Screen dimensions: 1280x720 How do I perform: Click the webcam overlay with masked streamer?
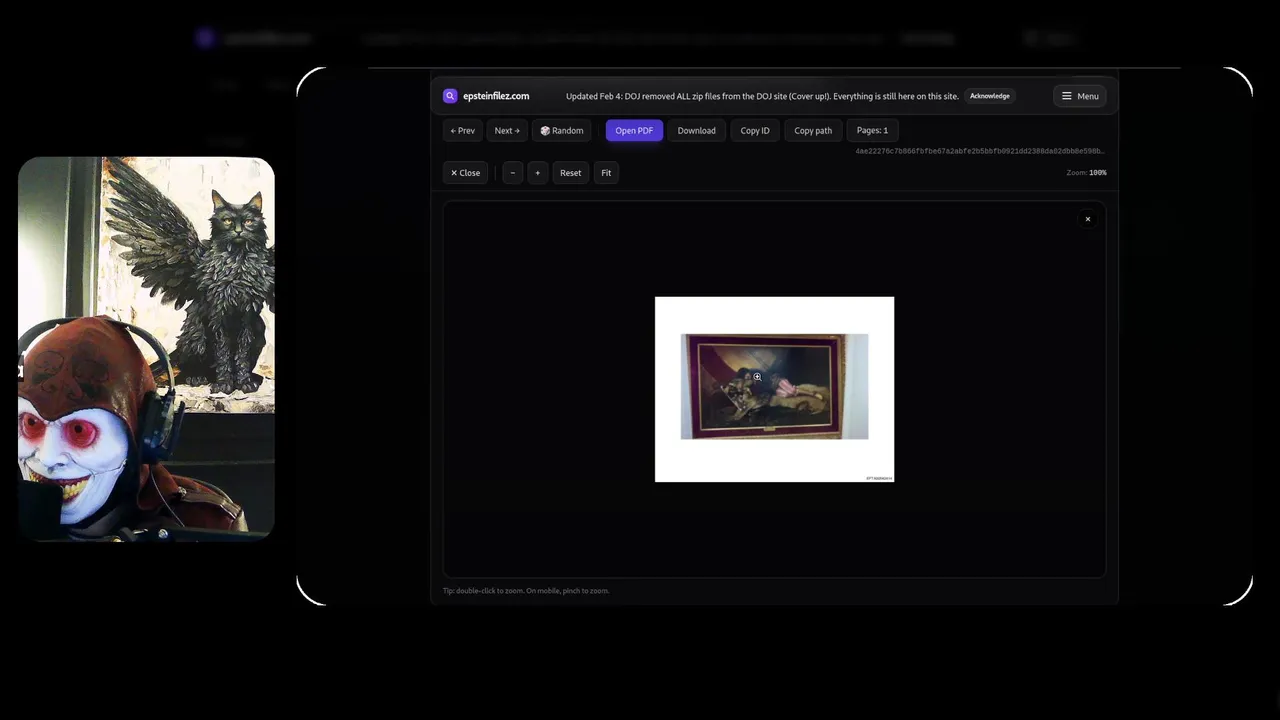click(146, 349)
